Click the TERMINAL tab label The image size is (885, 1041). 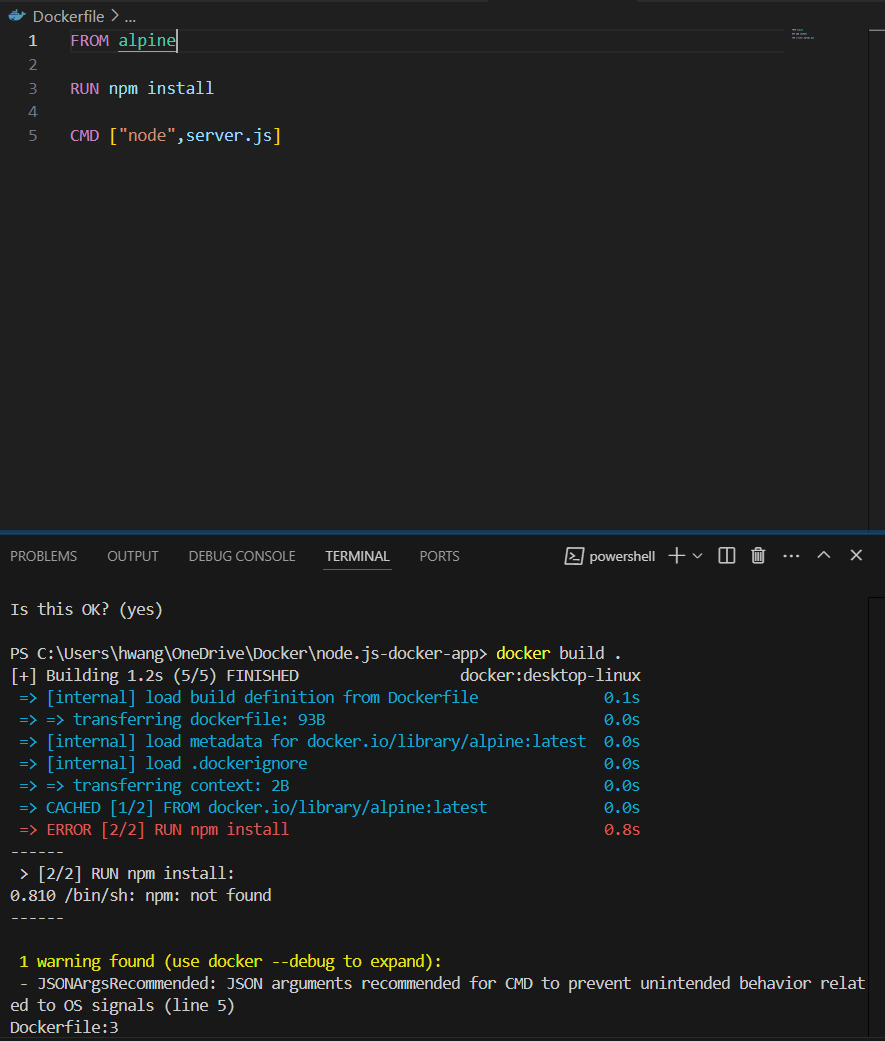pyautogui.click(x=357, y=556)
